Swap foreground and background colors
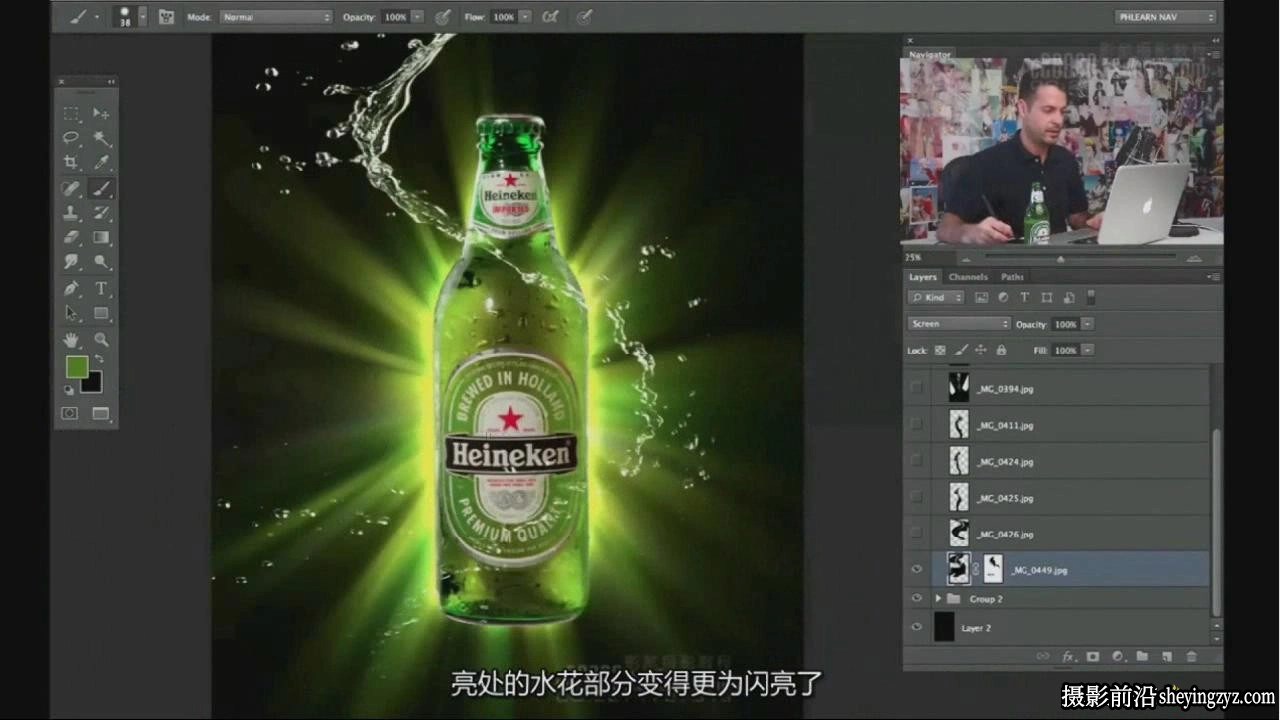 (99, 360)
